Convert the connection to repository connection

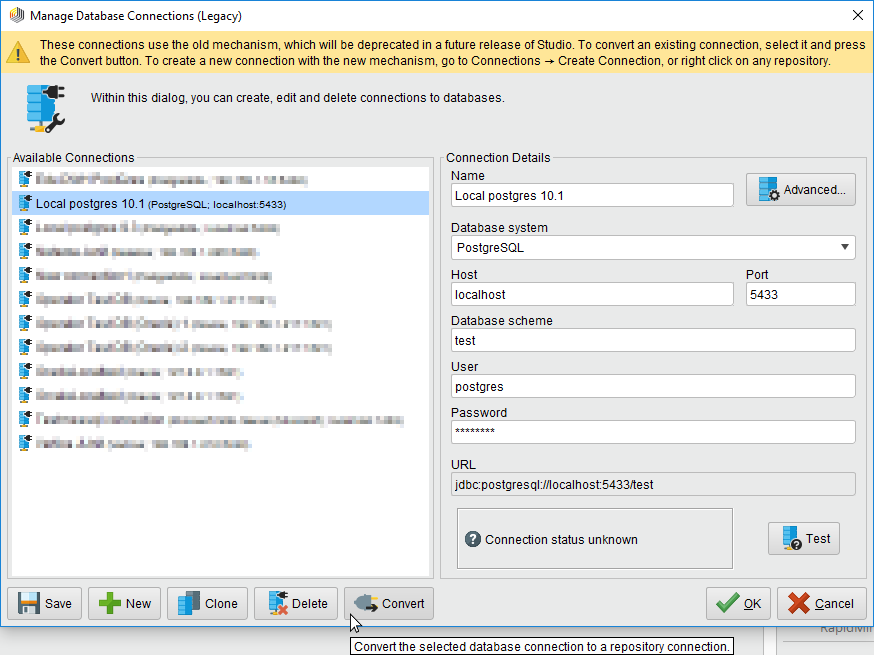[389, 603]
